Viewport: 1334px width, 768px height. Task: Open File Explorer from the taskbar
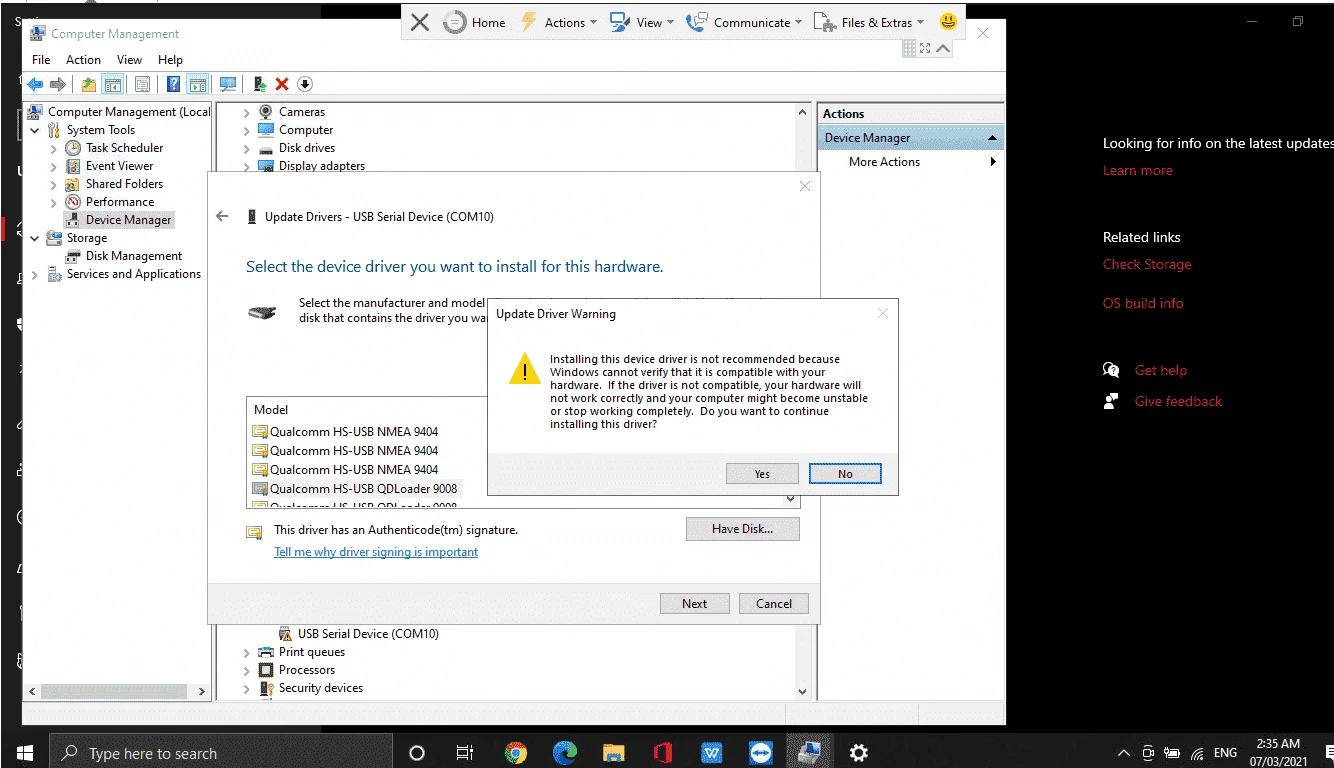point(614,753)
